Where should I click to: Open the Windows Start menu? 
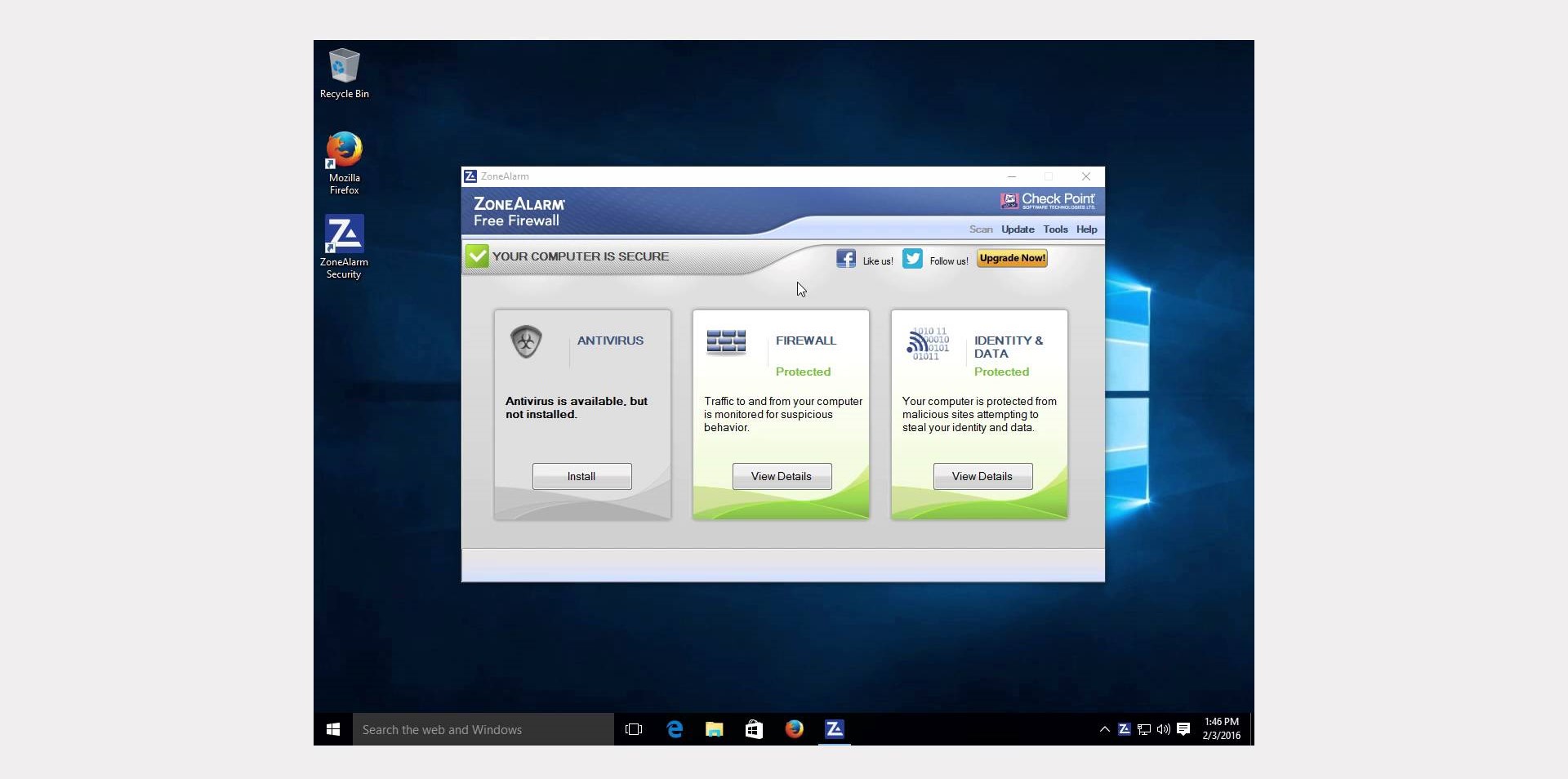[333, 729]
